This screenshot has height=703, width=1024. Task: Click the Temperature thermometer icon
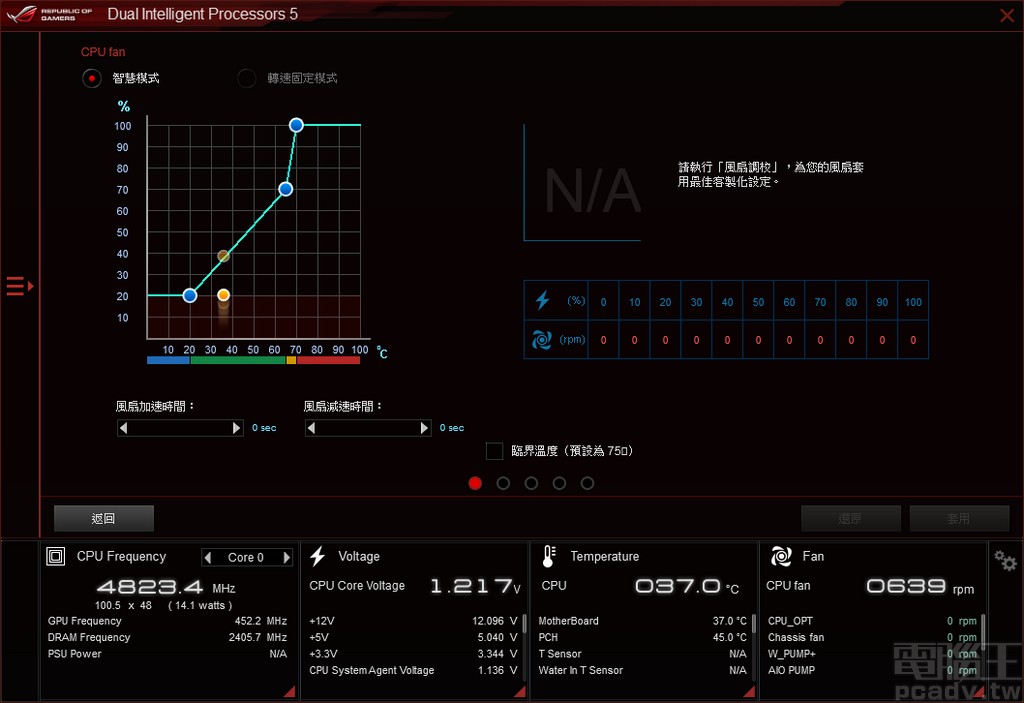549,556
